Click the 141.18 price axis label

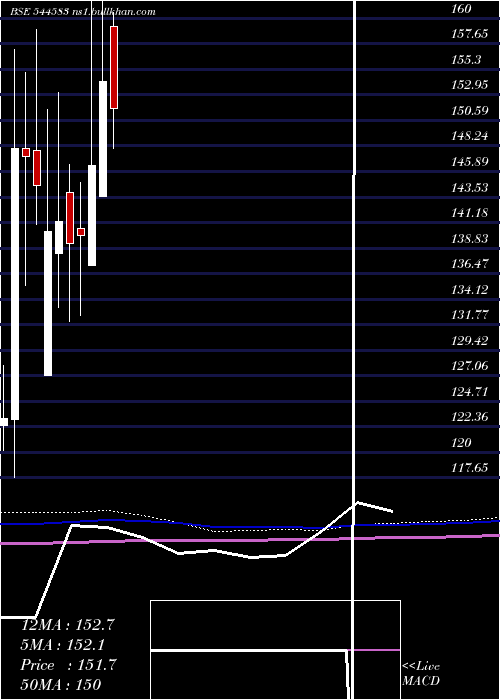point(470,213)
